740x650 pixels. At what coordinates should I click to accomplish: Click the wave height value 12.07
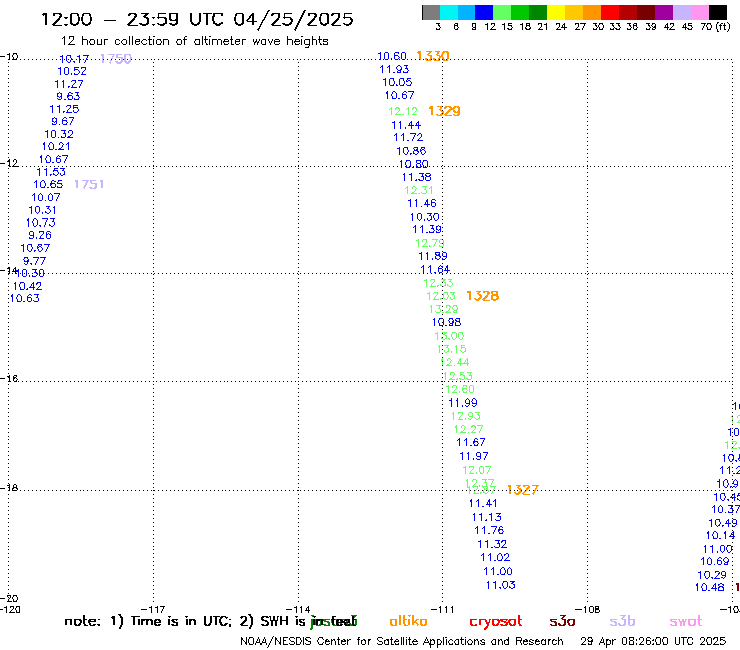[x=477, y=470]
